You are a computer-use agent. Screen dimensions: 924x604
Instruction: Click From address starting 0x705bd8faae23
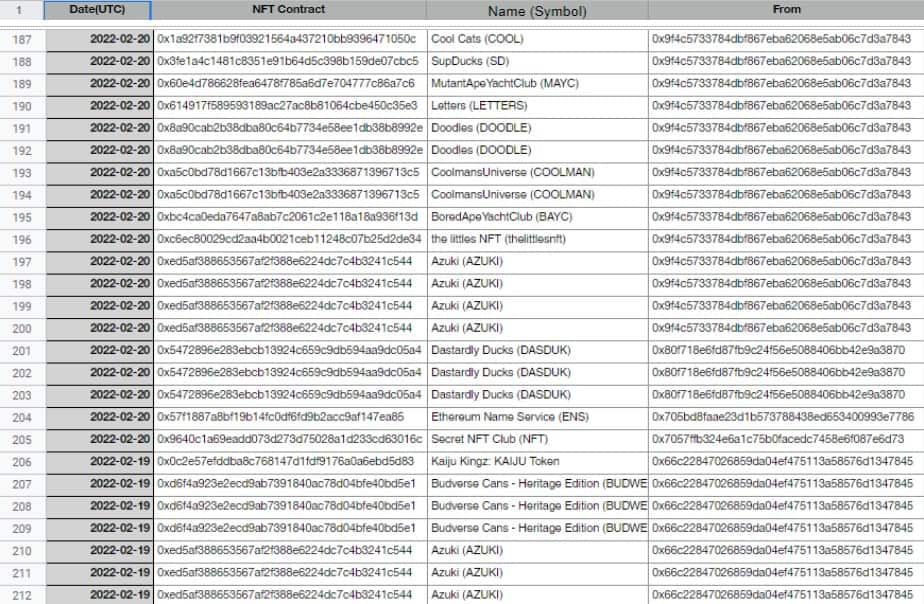tap(786, 417)
